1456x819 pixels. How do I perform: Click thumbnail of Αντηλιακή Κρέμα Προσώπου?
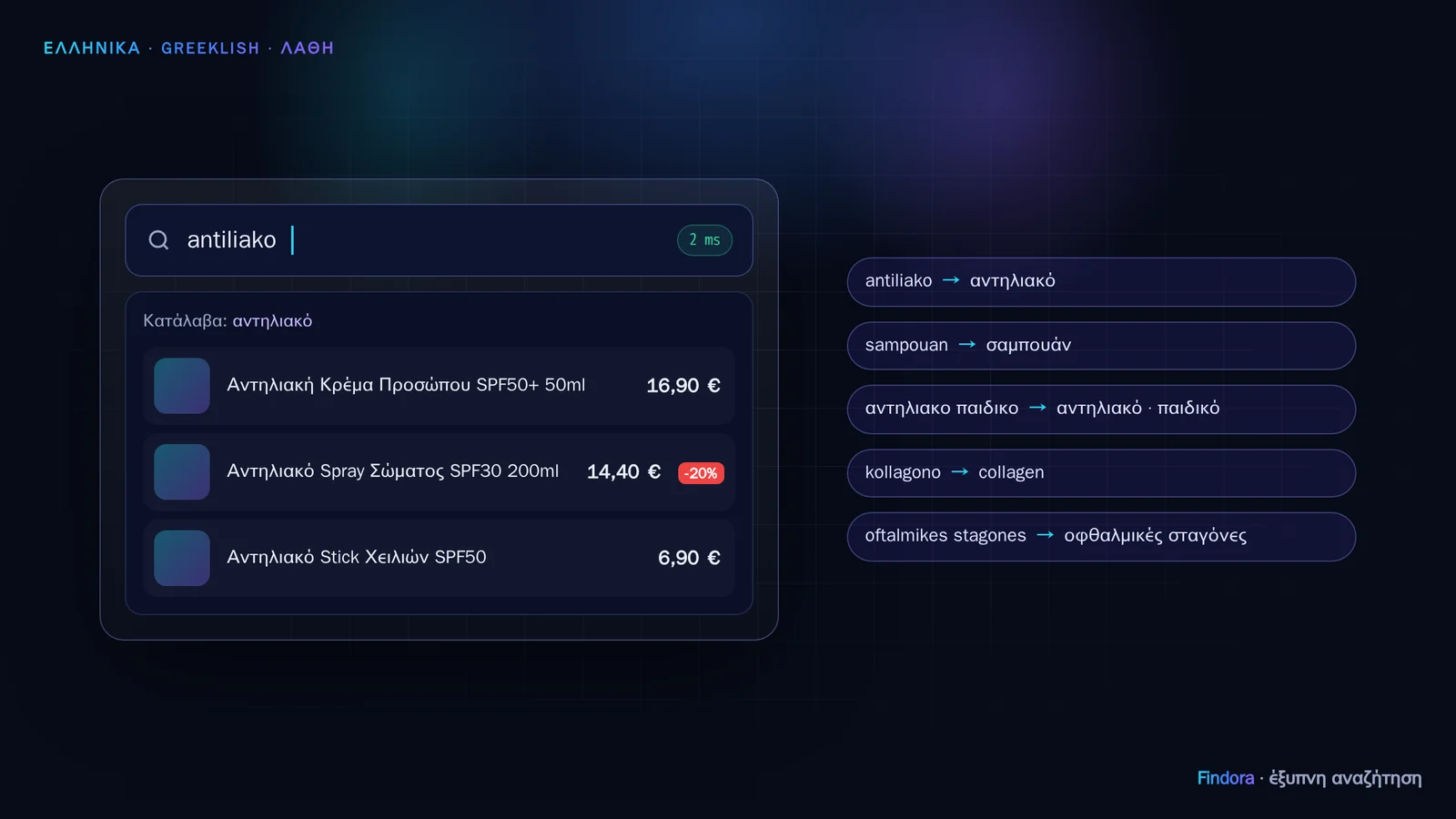pyautogui.click(x=182, y=386)
